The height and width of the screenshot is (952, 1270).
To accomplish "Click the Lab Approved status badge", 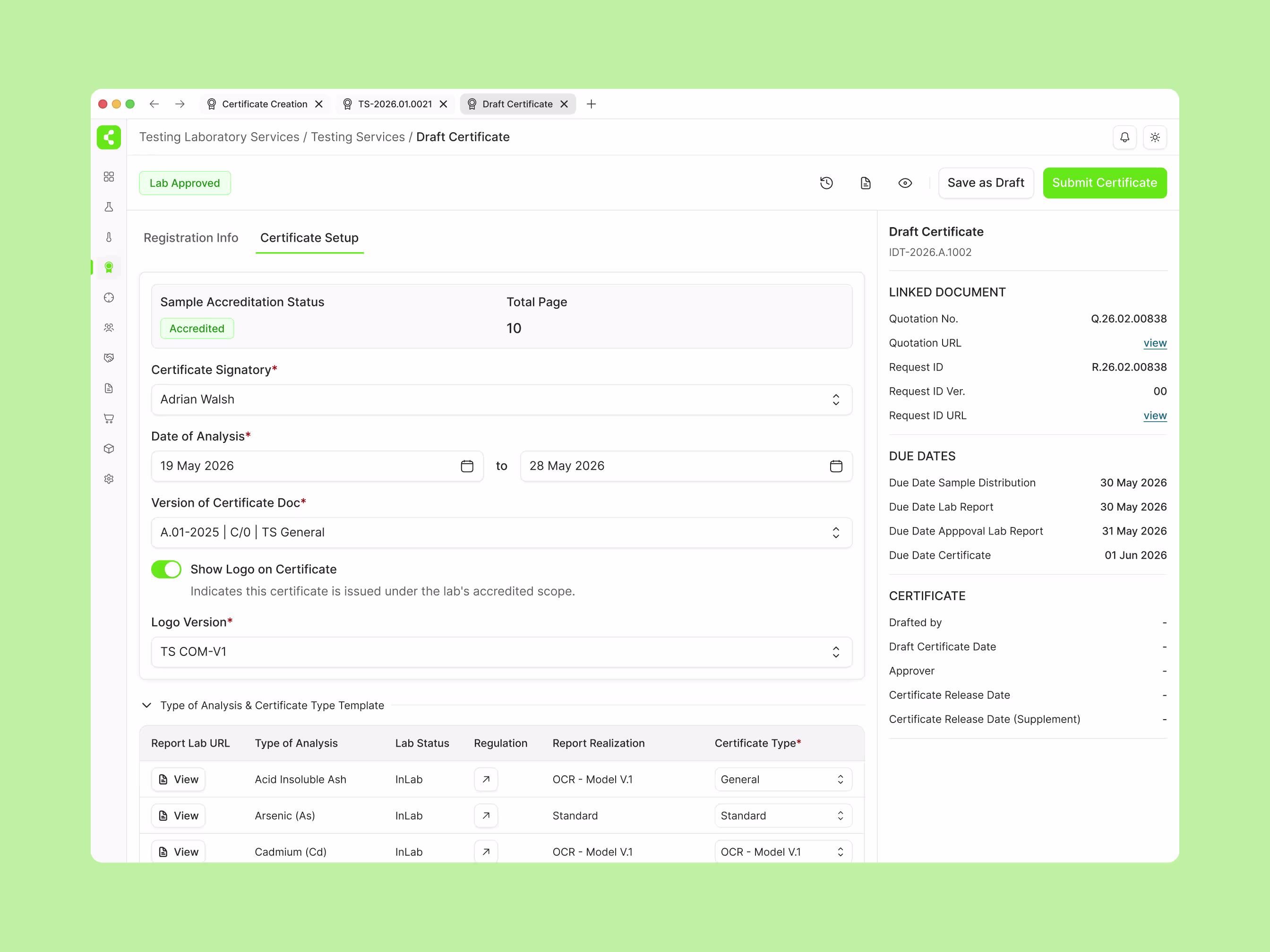I will pos(185,183).
